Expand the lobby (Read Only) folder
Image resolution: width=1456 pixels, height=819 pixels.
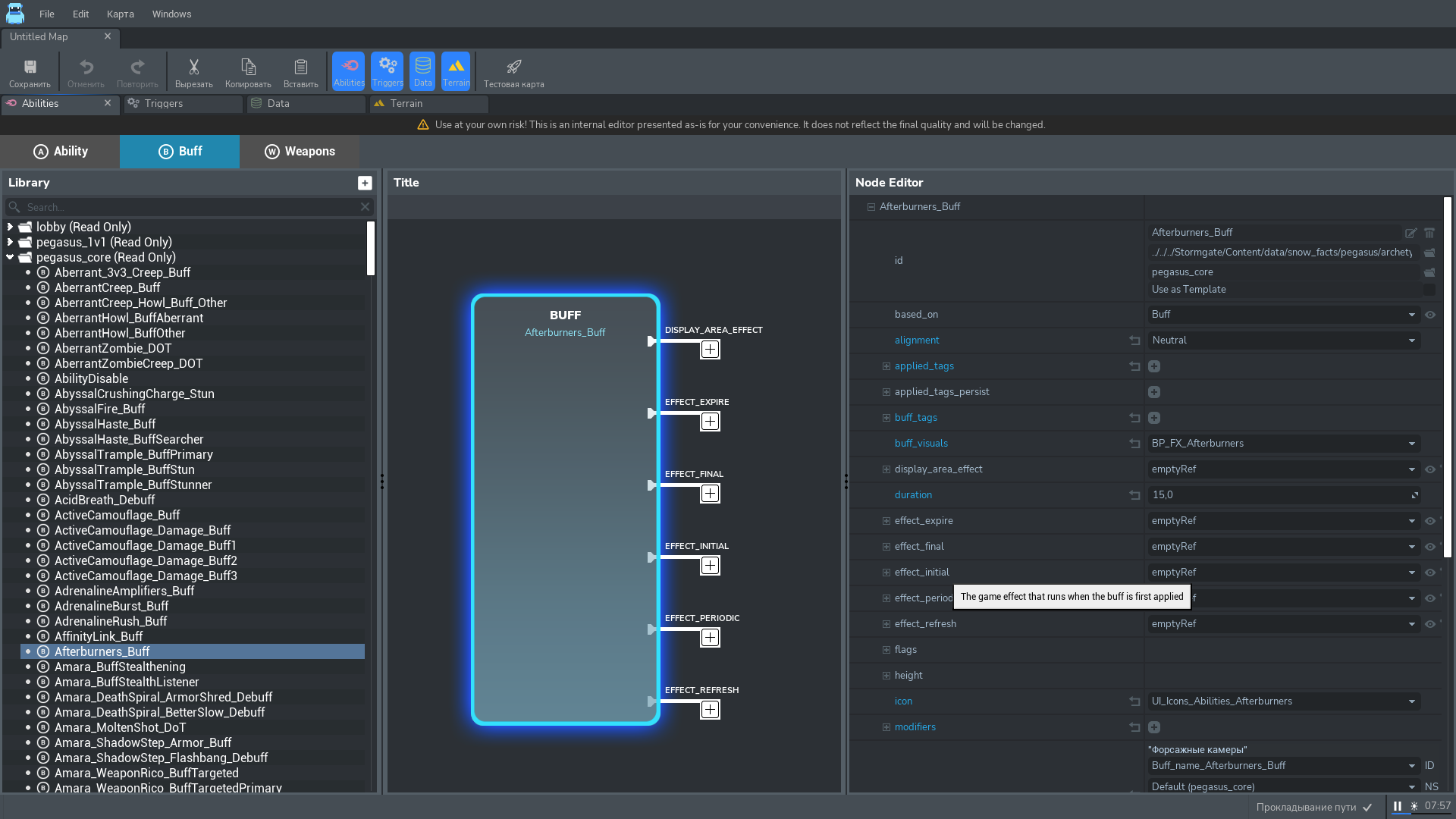click(10, 227)
